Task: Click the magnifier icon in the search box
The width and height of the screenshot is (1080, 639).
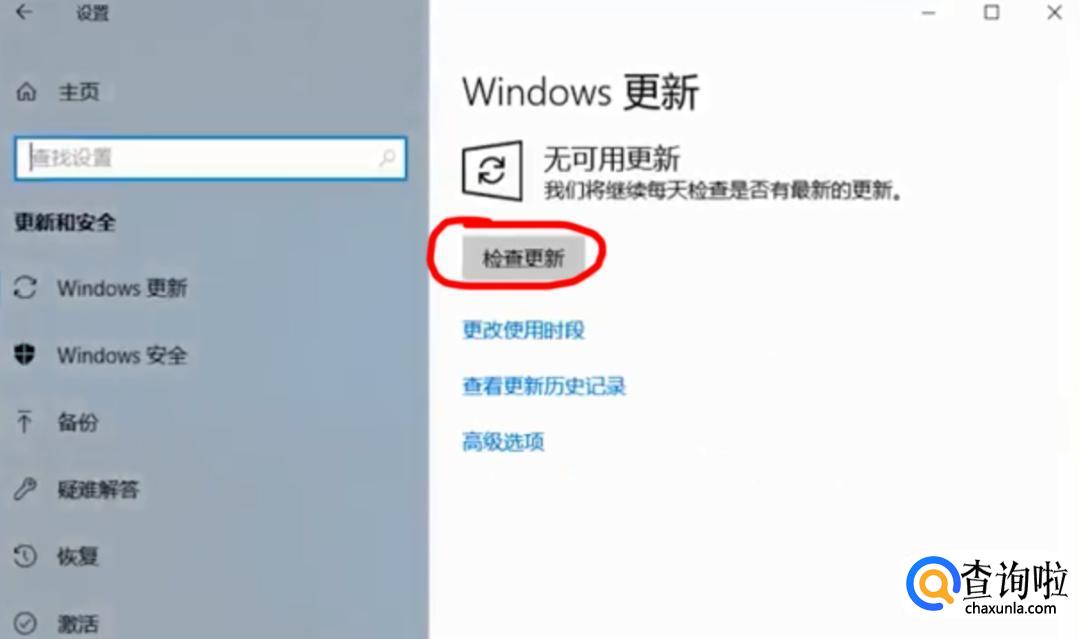Action: pyautogui.click(x=387, y=158)
